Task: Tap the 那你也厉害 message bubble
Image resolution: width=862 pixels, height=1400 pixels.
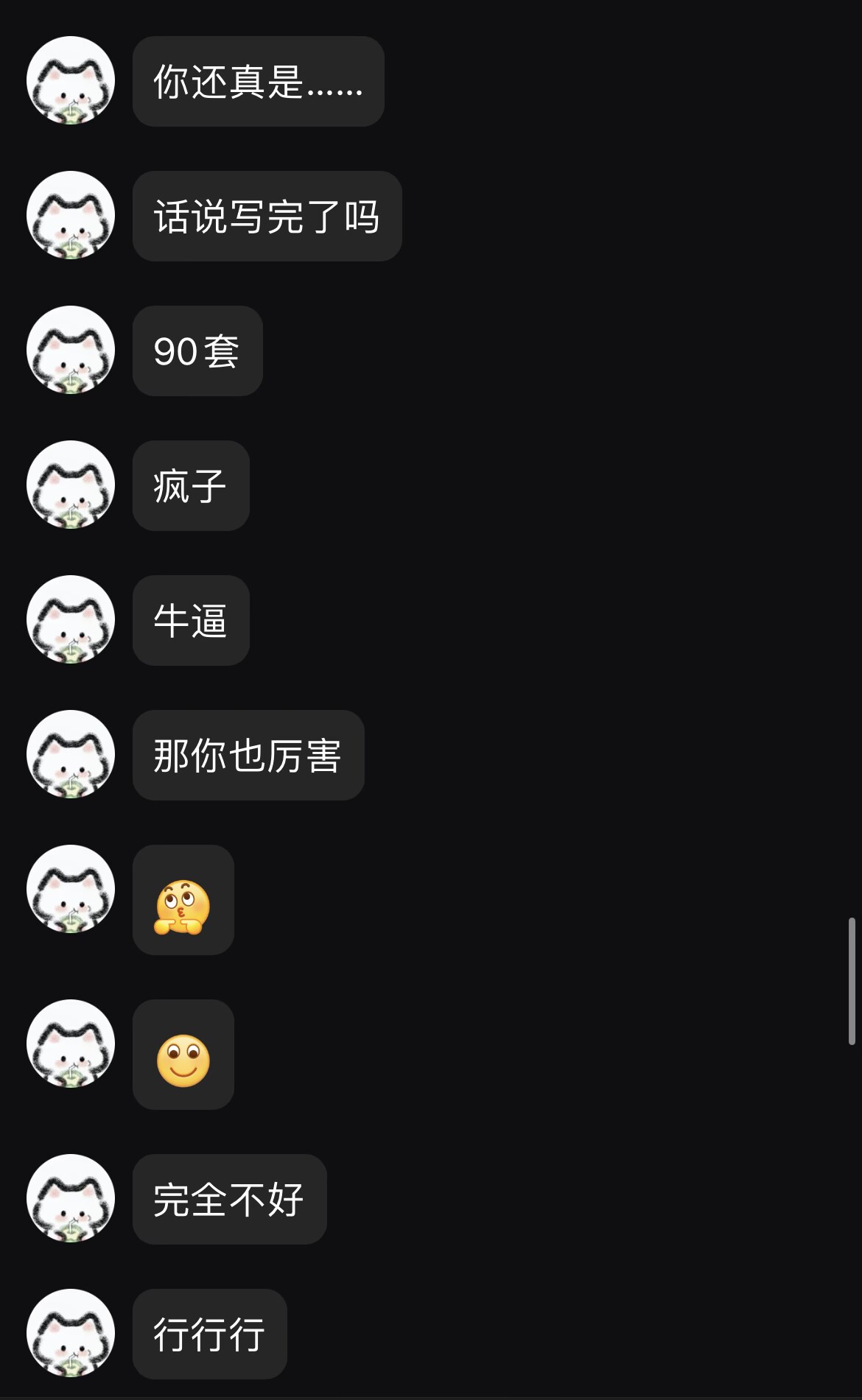Action: [248, 755]
